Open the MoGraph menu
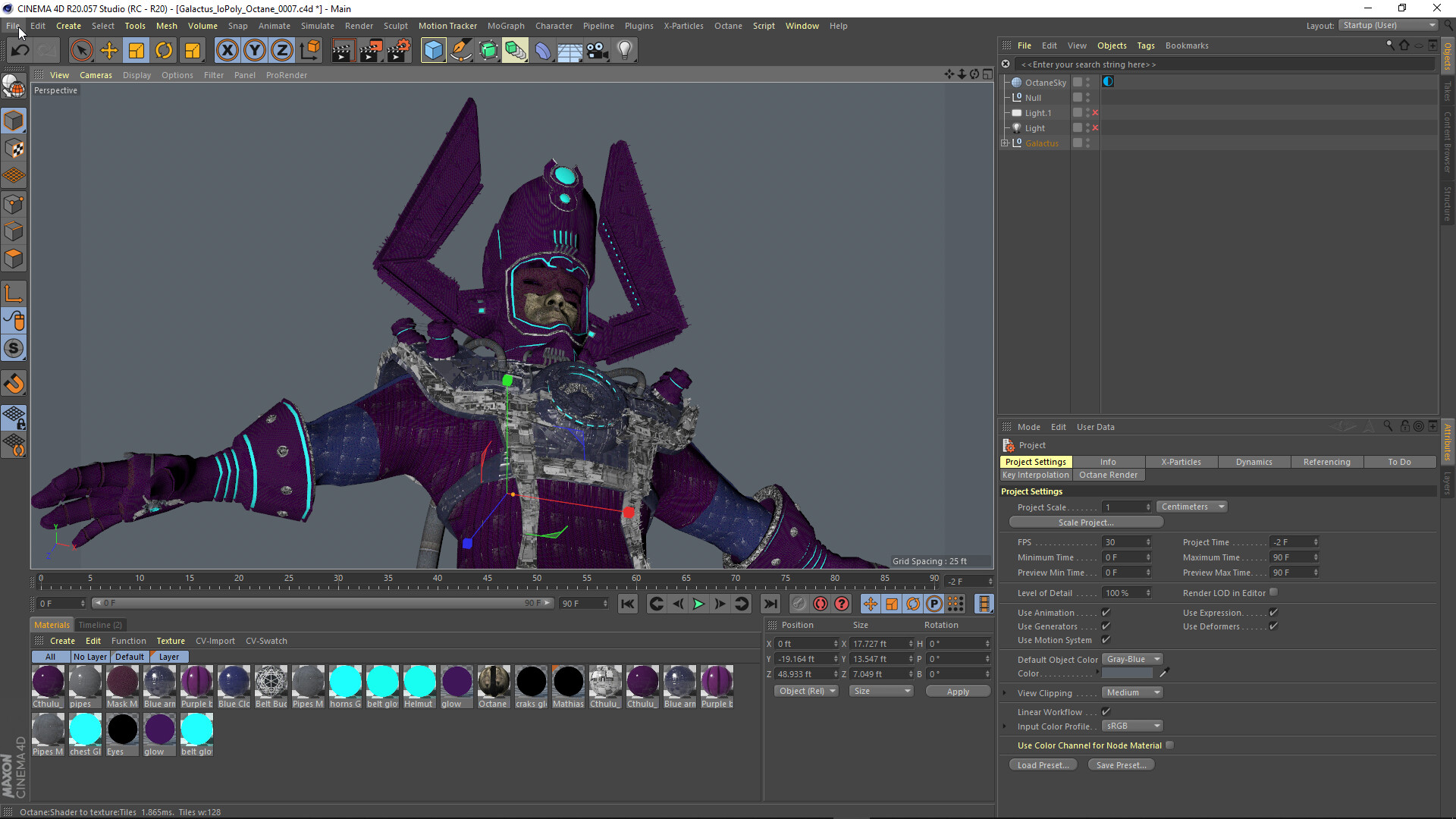 click(506, 25)
